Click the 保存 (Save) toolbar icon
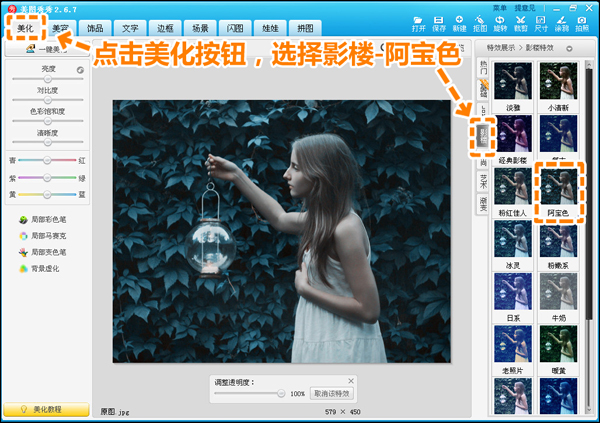 [438, 22]
